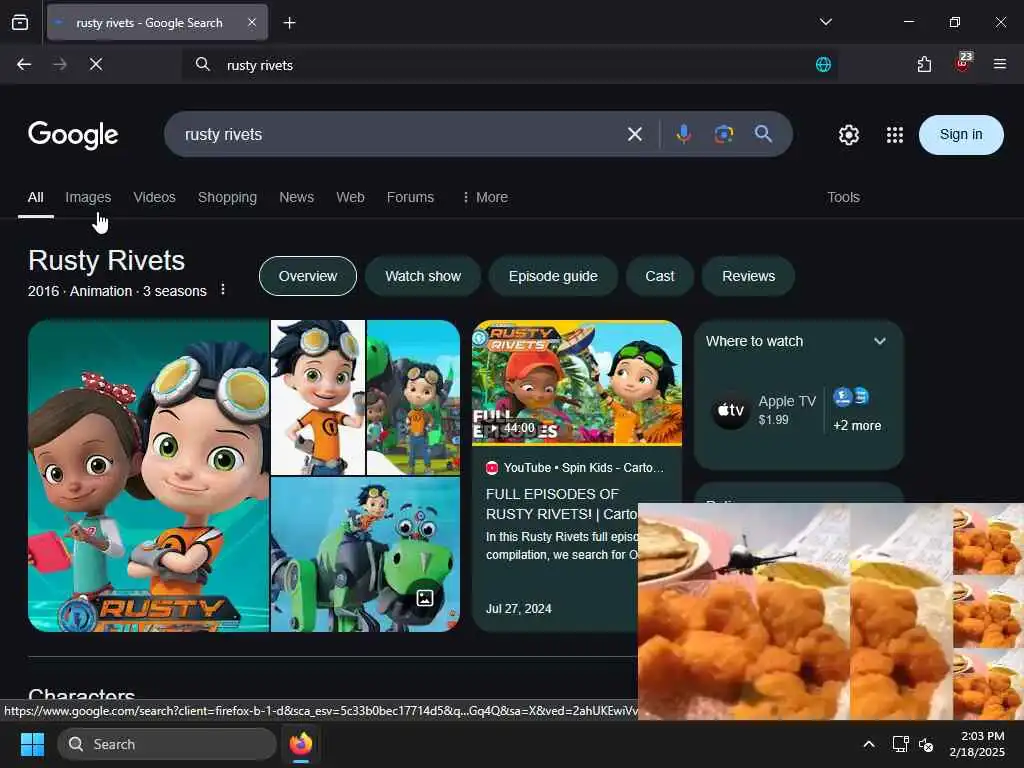The image size is (1024, 768).
Task: Open the more images gallery icon
Action: pyautogui.click(x=425, y=598)
